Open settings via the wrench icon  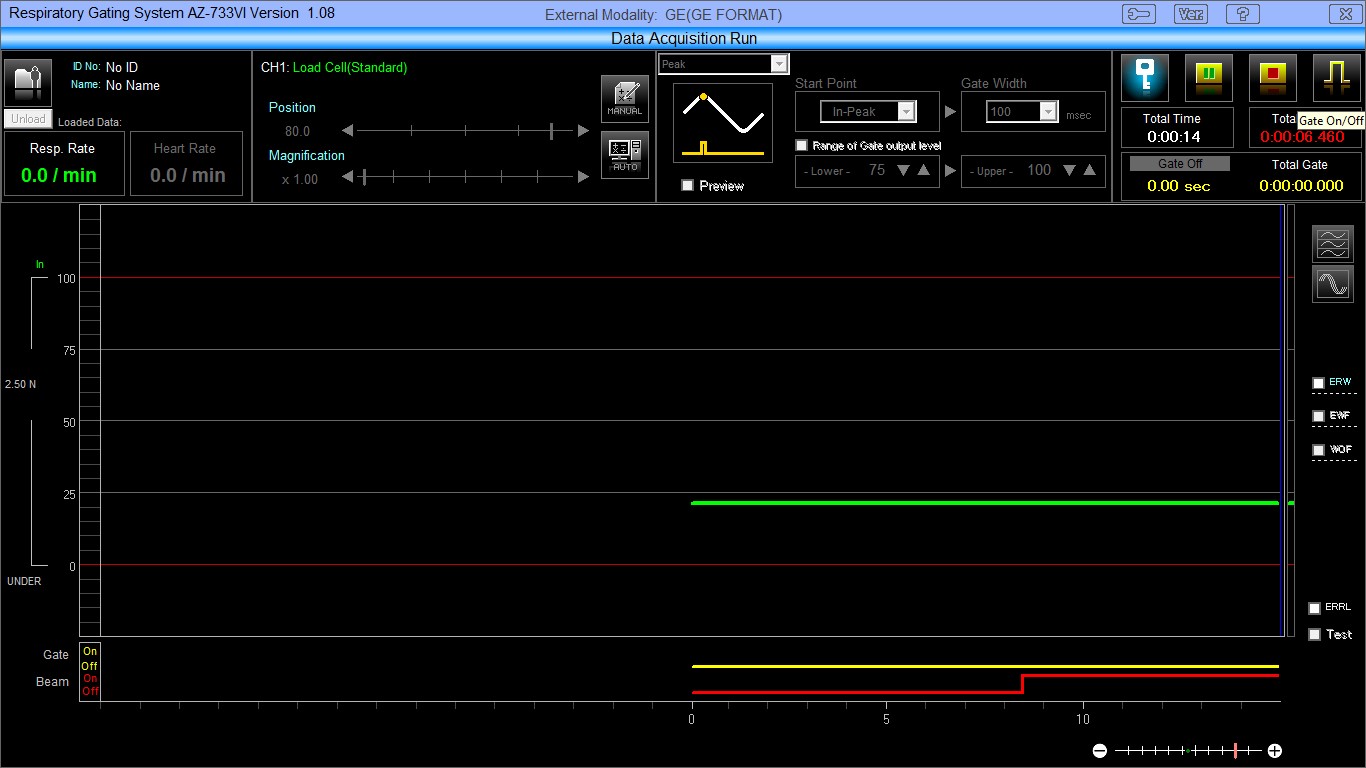click(1138, 14)
